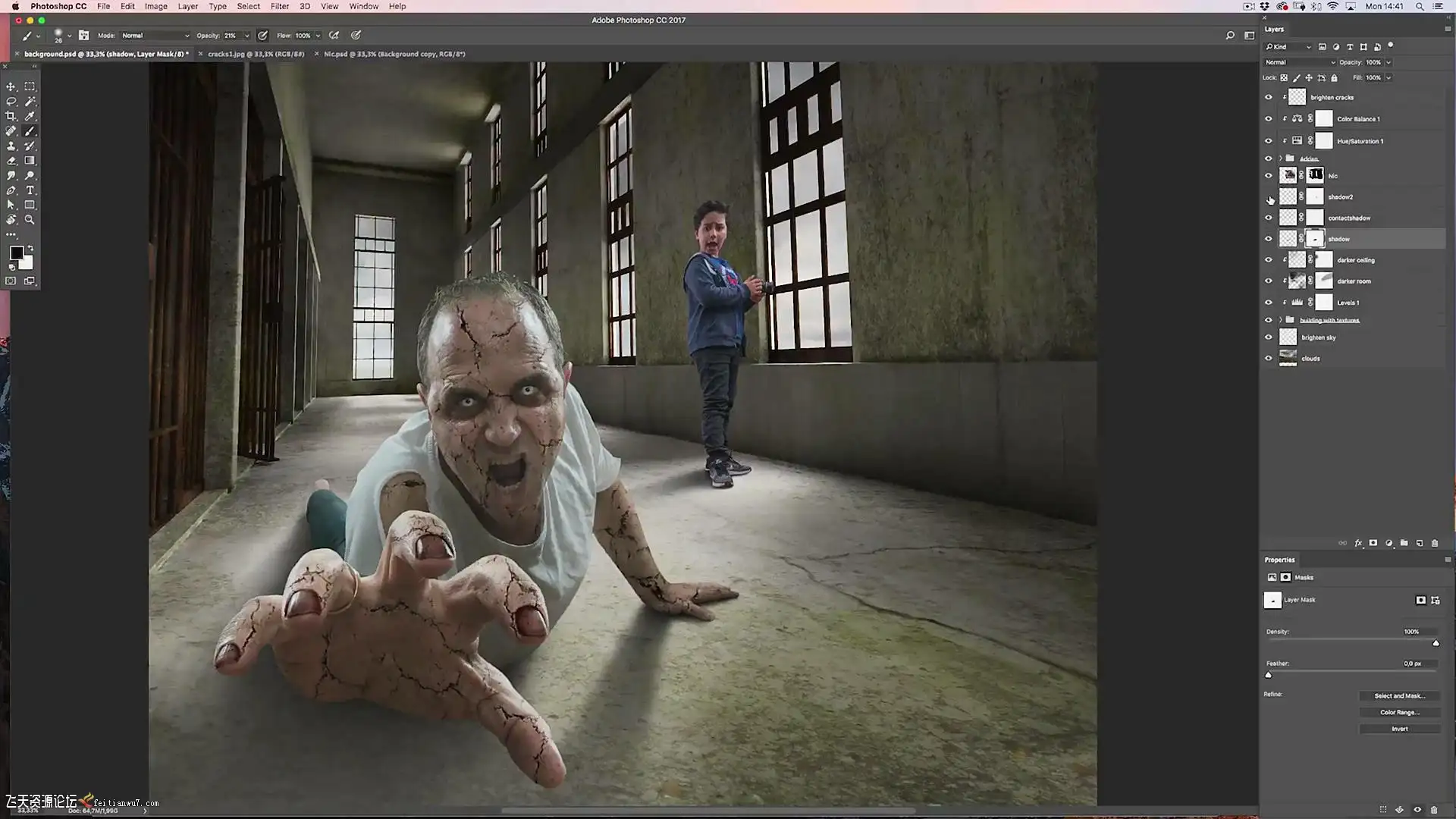Select the History Brush tool
Viewport: 1456px width, 819px height.
tap(30, 146)
